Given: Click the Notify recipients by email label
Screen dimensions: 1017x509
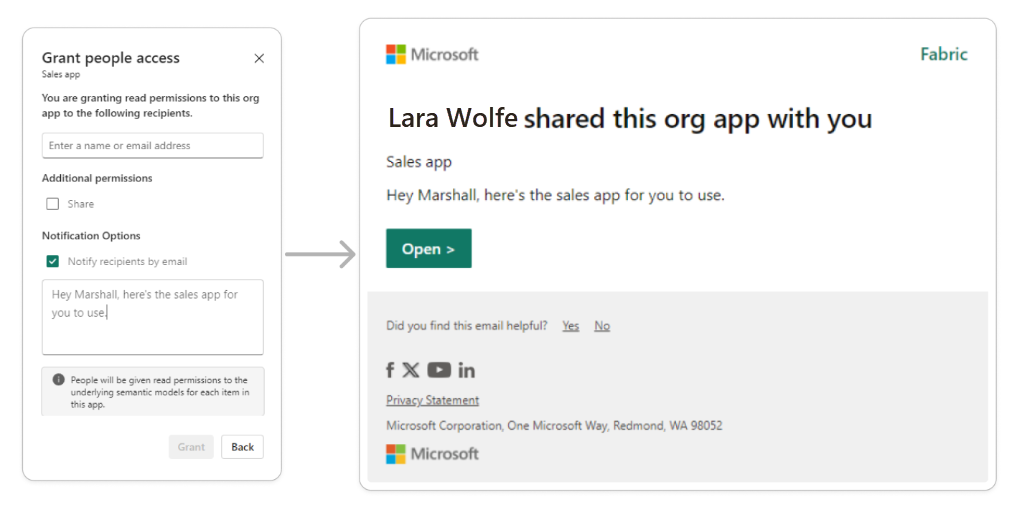Looking at the screenshot, I should pos(127,262).
